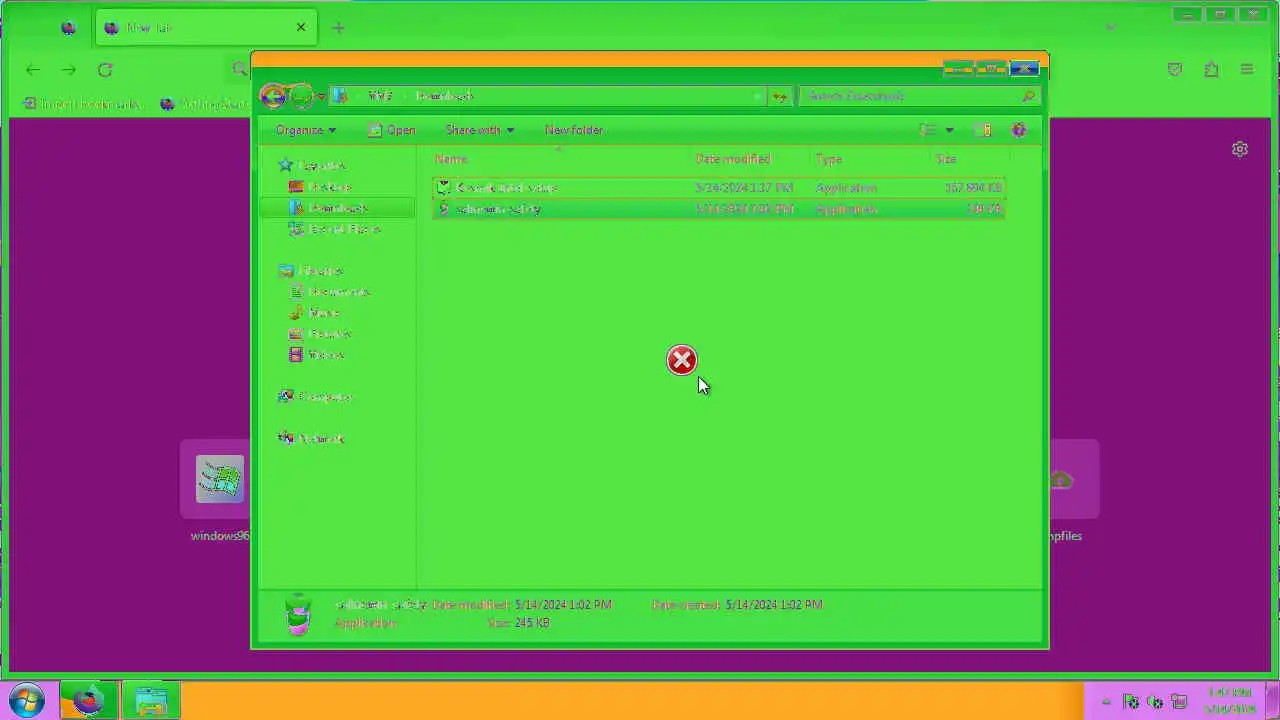The height and width of the screenshot is (720, 1280).
Task: Open new tab page settings gear
Action: 1240,149
